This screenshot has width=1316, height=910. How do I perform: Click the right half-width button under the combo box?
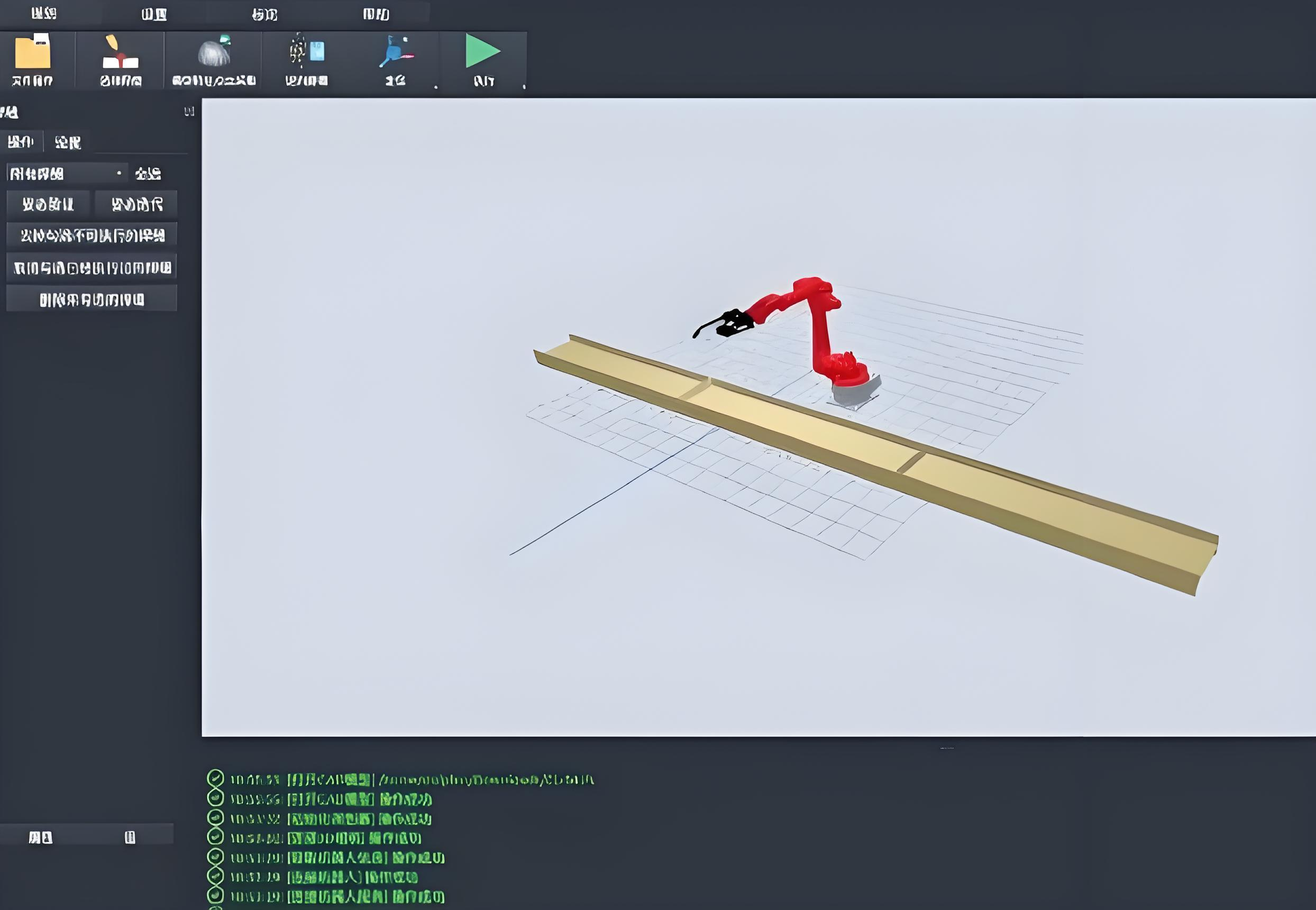click(137, 204)
